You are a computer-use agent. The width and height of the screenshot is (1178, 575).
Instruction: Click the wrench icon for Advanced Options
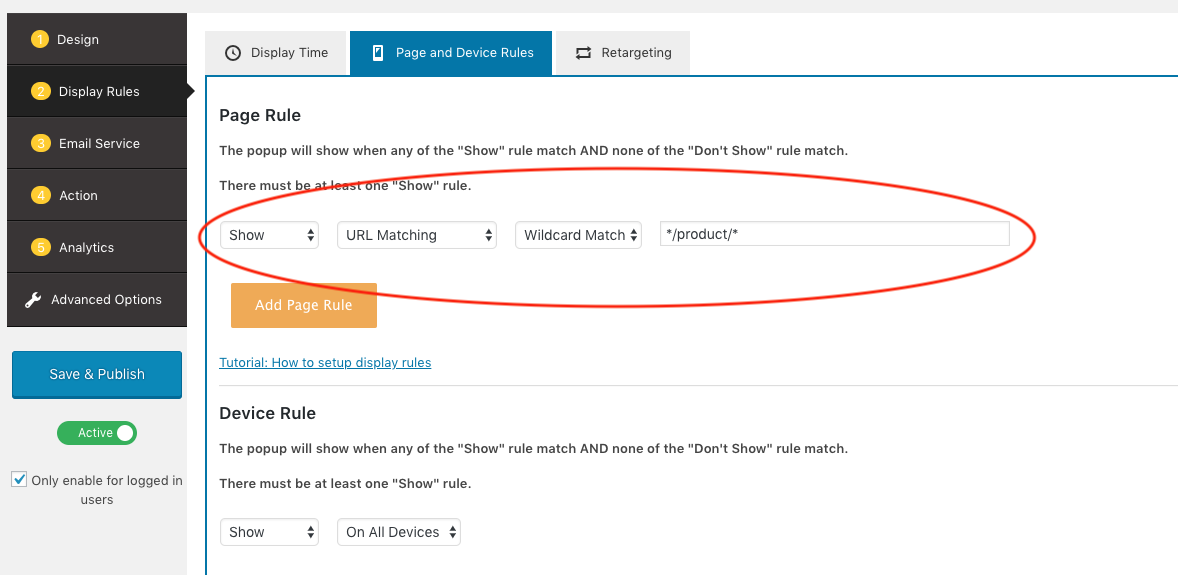point(33,300)
